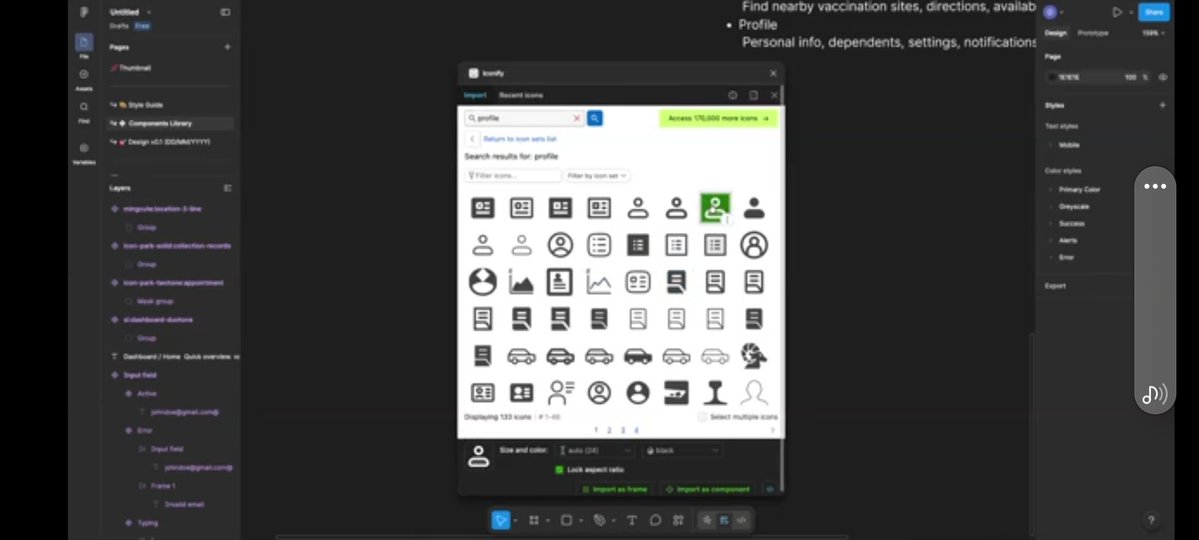1199x540 pixels.
Task: Toggle the sidebar collapse icon beside Untitled
Action: [225, 12]
